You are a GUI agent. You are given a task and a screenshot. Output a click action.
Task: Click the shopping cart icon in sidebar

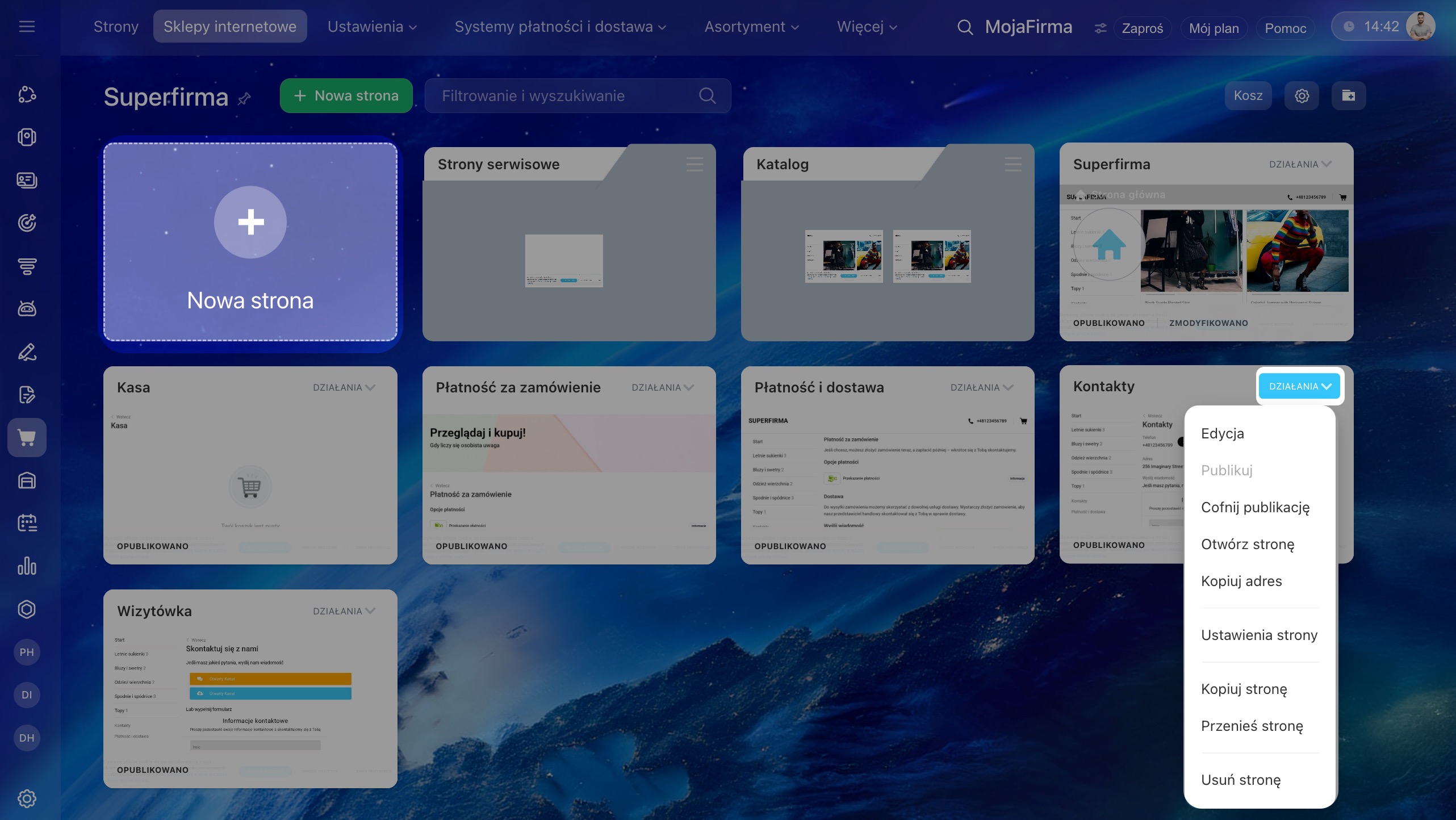(27, 437)
